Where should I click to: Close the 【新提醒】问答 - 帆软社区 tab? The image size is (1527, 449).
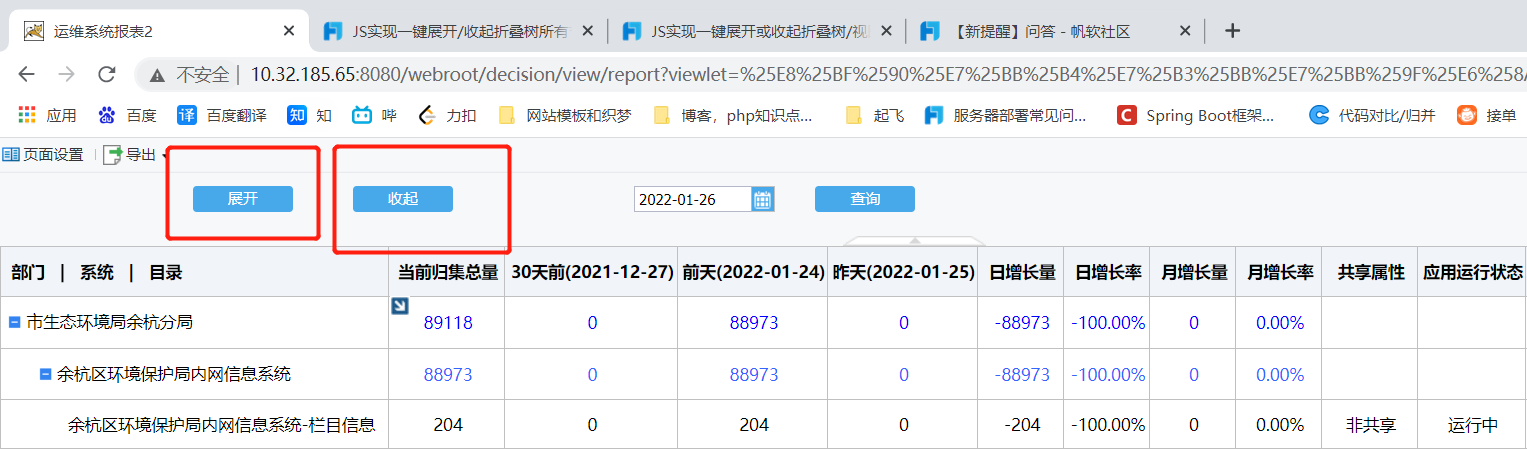pyautogui.click(x=1185, y=31)
